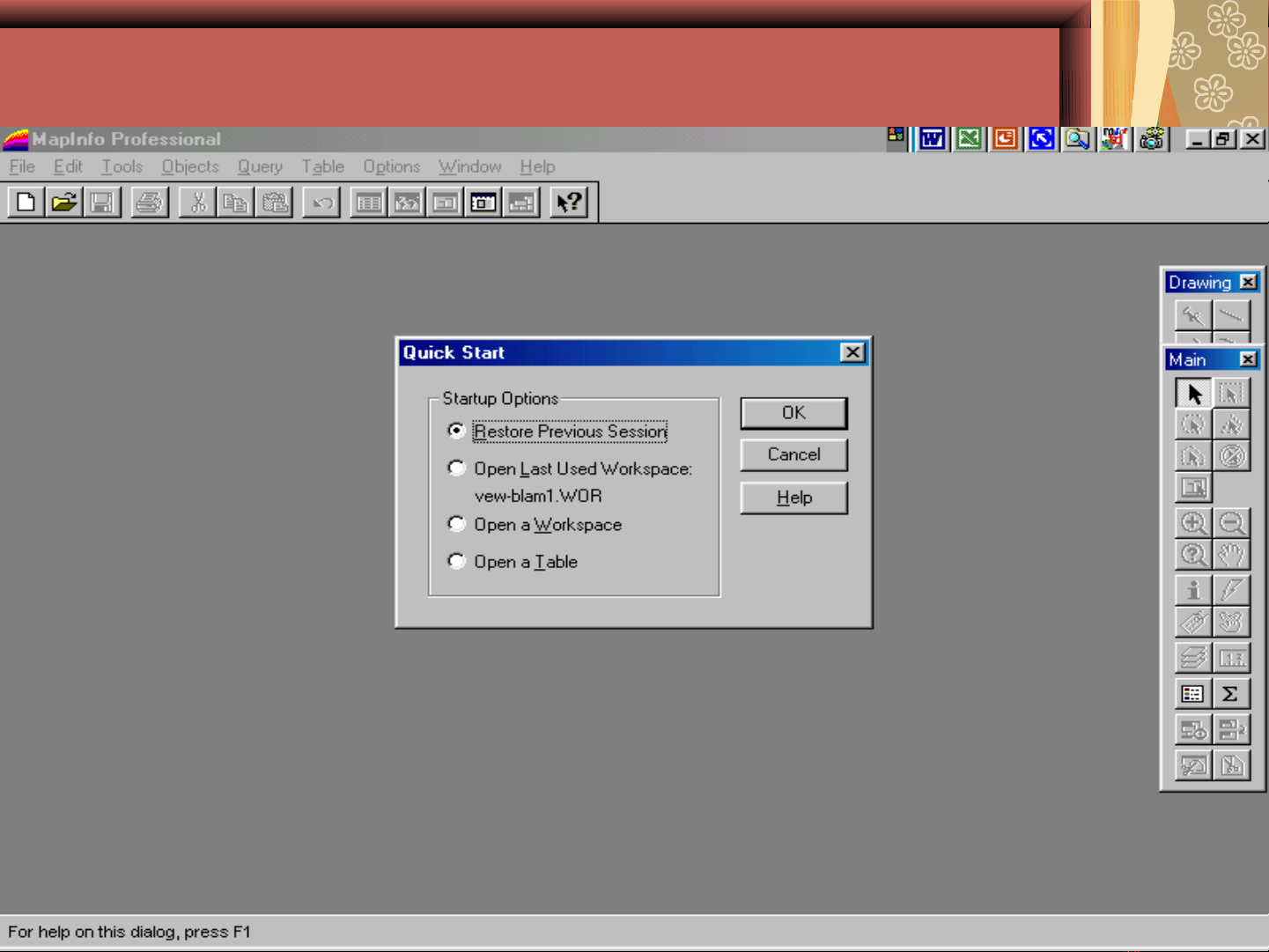Viewport: 1269px width, 952px height.
Task: Click the Clip Region On/Off icon
Action: click(1193, 765)
